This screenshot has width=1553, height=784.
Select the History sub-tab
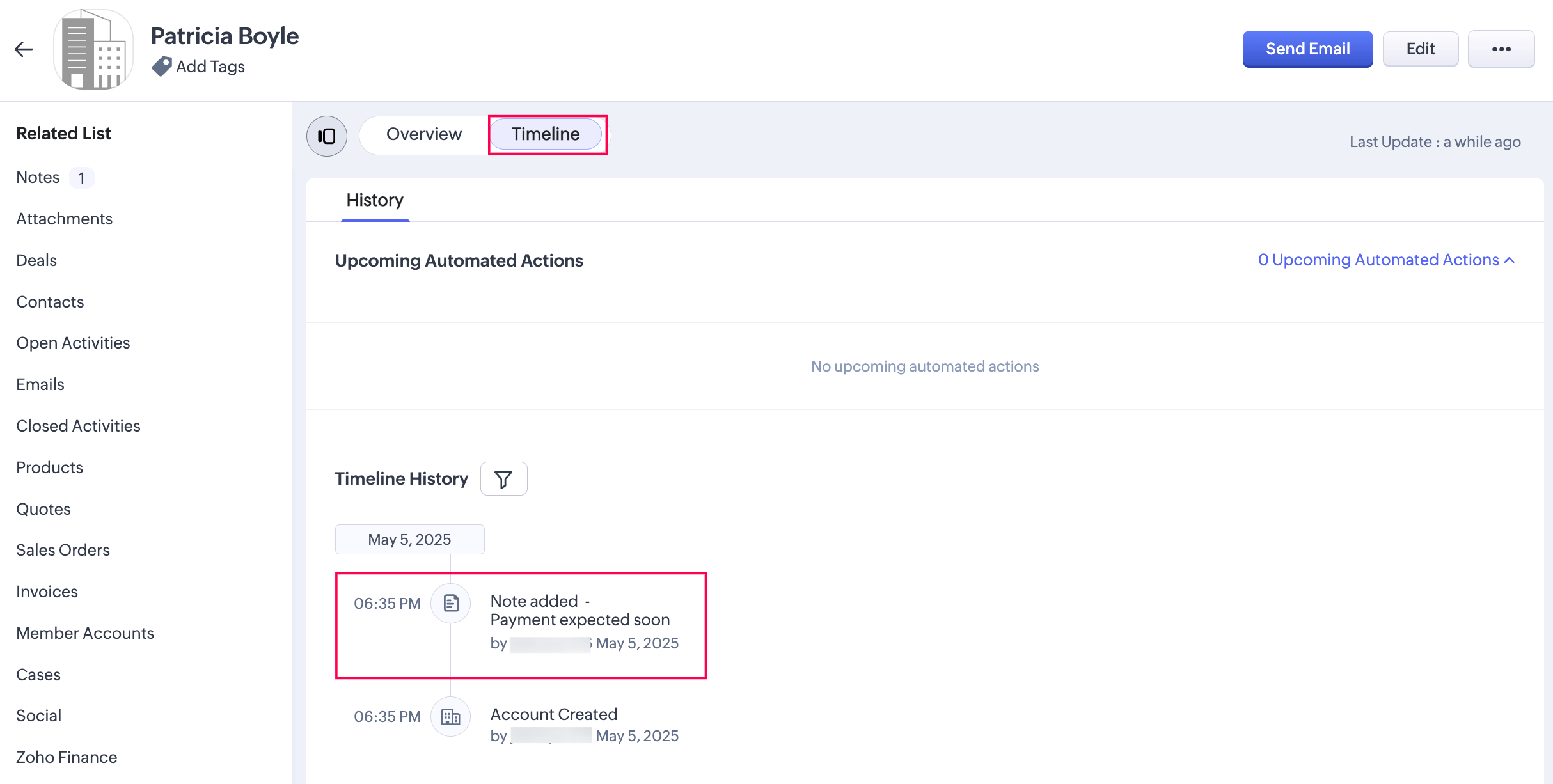(375, 200)
